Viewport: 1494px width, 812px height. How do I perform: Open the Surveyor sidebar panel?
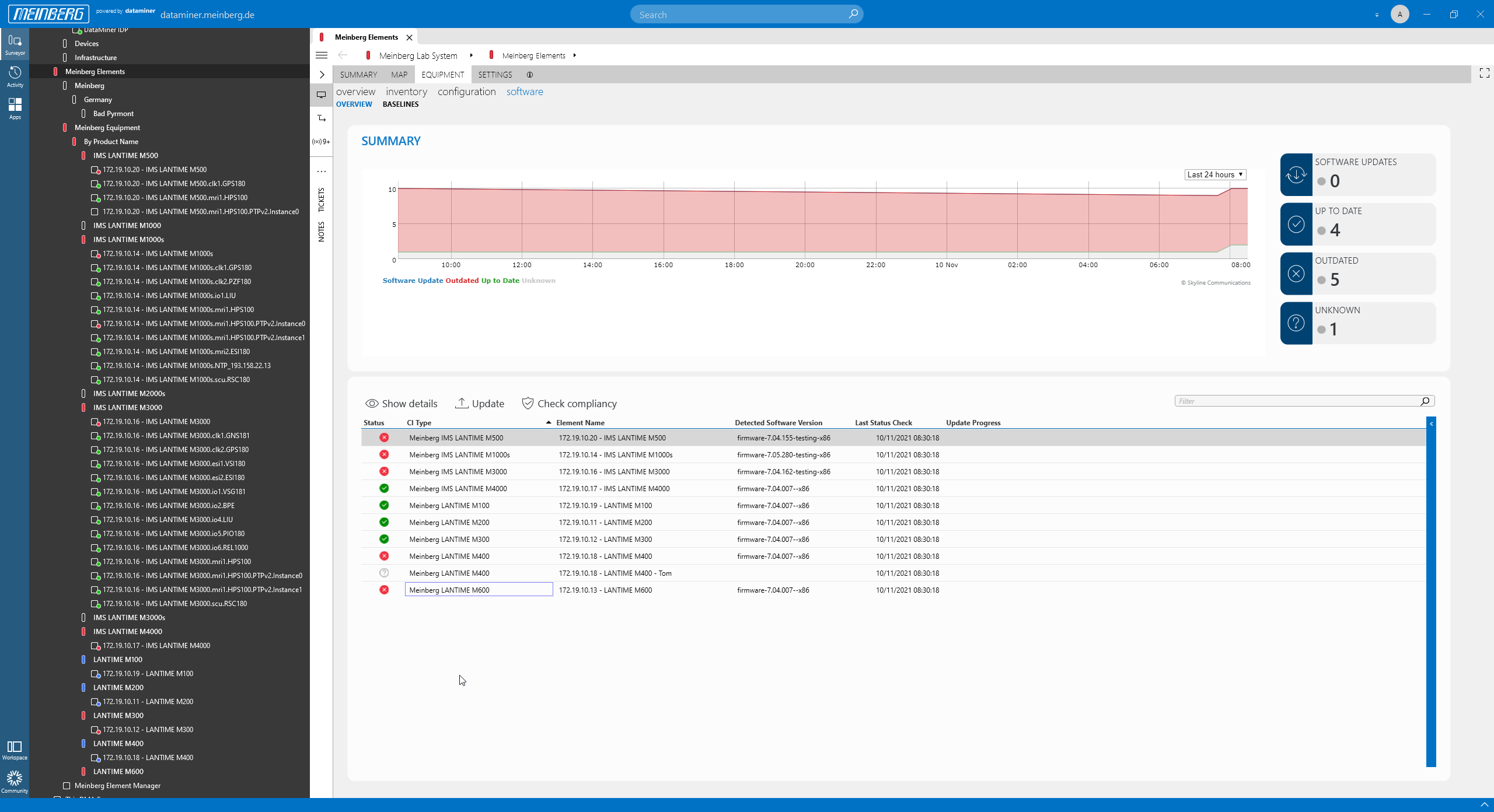coord(15,44)
